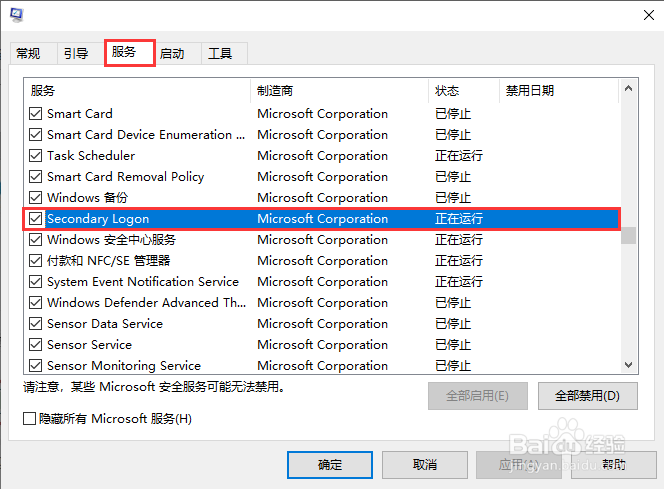The image size is (664, 489).
Task: Select Smart Card Device Enumeration service name
Action: coord(146,135)
